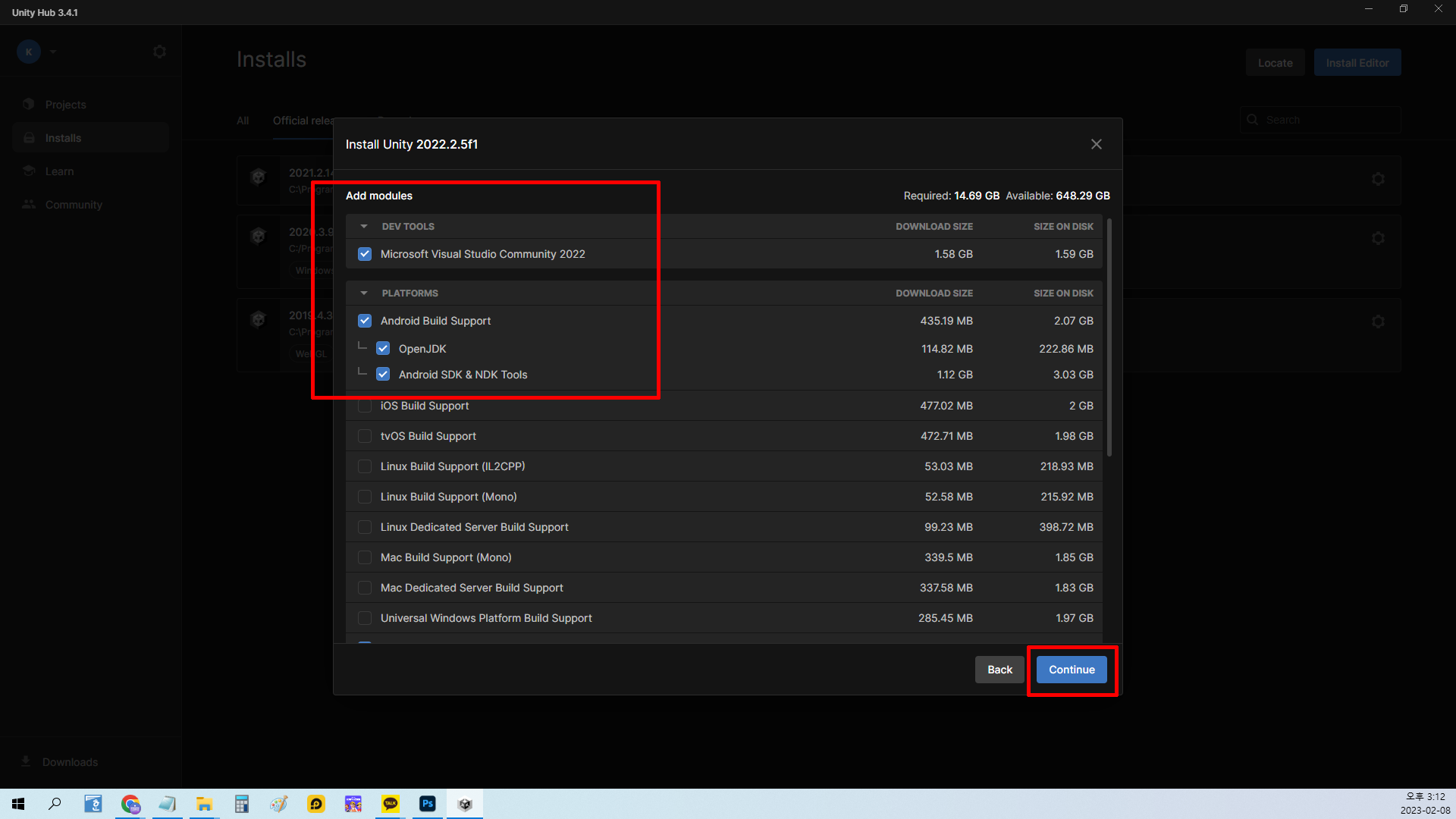Open KakaoTalk from the taskbar
This screenshot has height=819, width=1456.
pyautogui.click(x=391, y=804)
